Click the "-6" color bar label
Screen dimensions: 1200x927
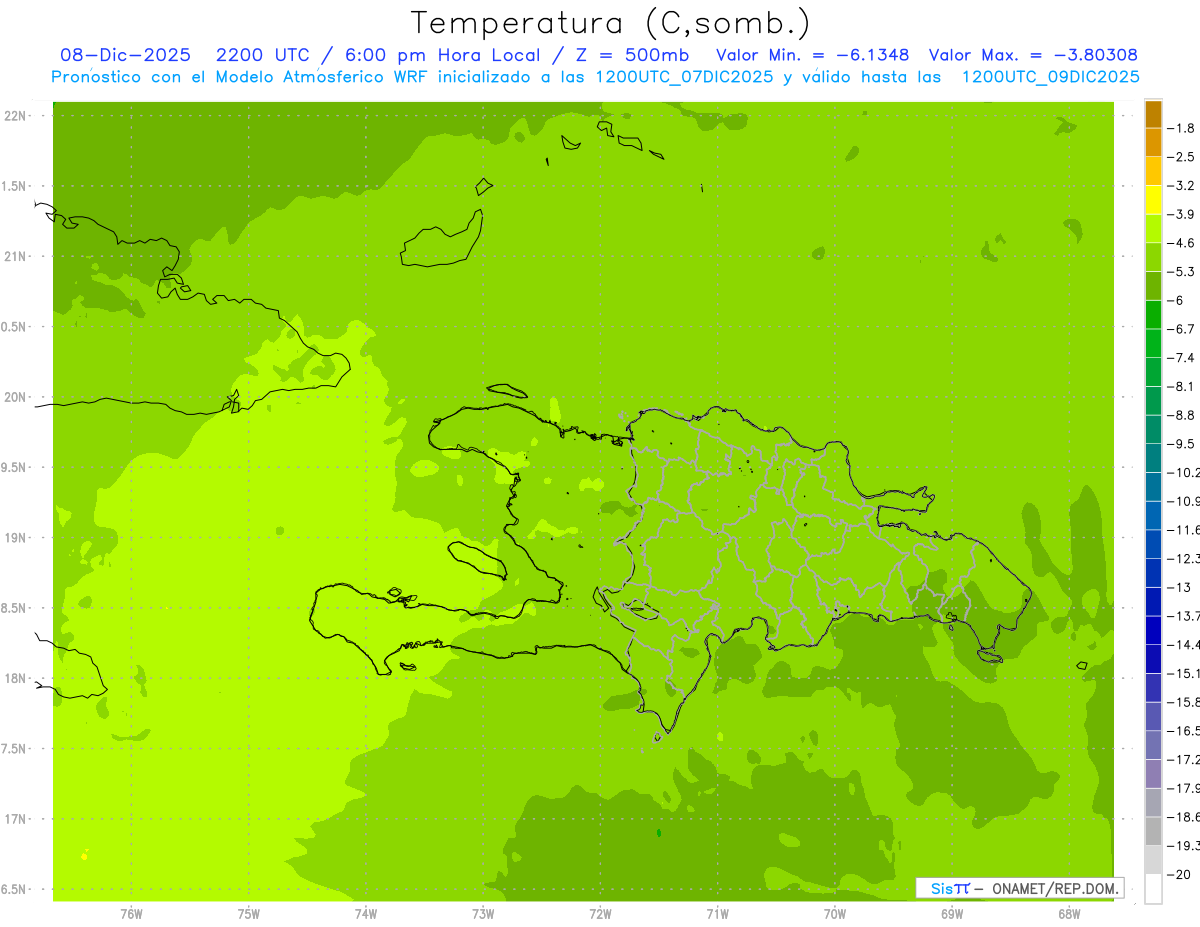[x=1177, y=300]
